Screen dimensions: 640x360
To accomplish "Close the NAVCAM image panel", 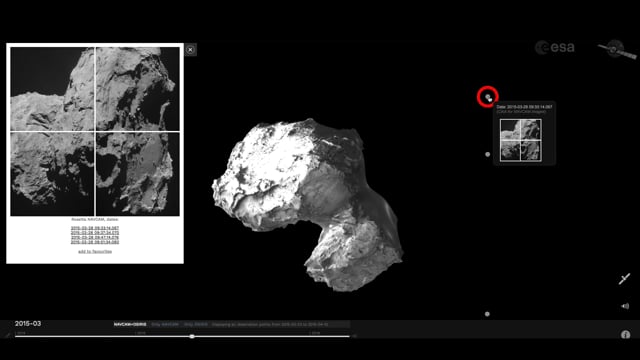I will (x=190, y=50).
